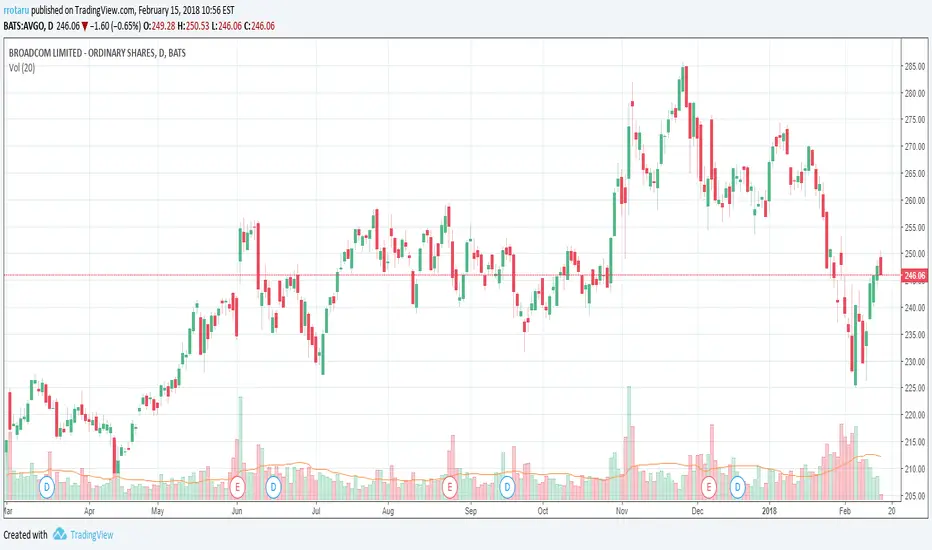Click the 230.00 price axis label
Screen dimensions: 932x550
coord(915,362)
